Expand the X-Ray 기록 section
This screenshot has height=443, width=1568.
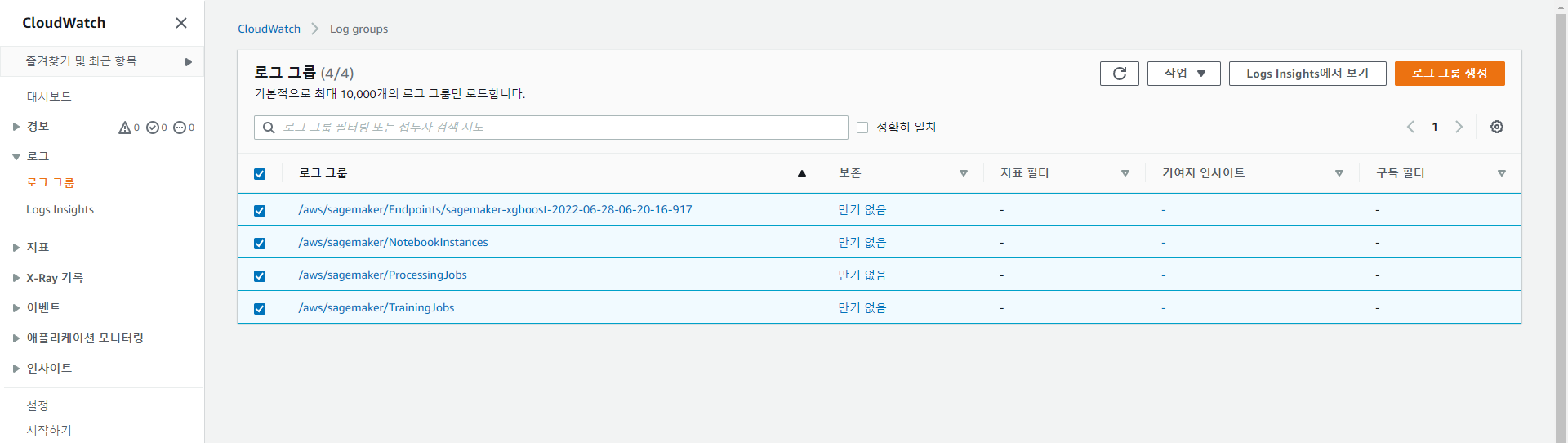[x=16, y=278]
